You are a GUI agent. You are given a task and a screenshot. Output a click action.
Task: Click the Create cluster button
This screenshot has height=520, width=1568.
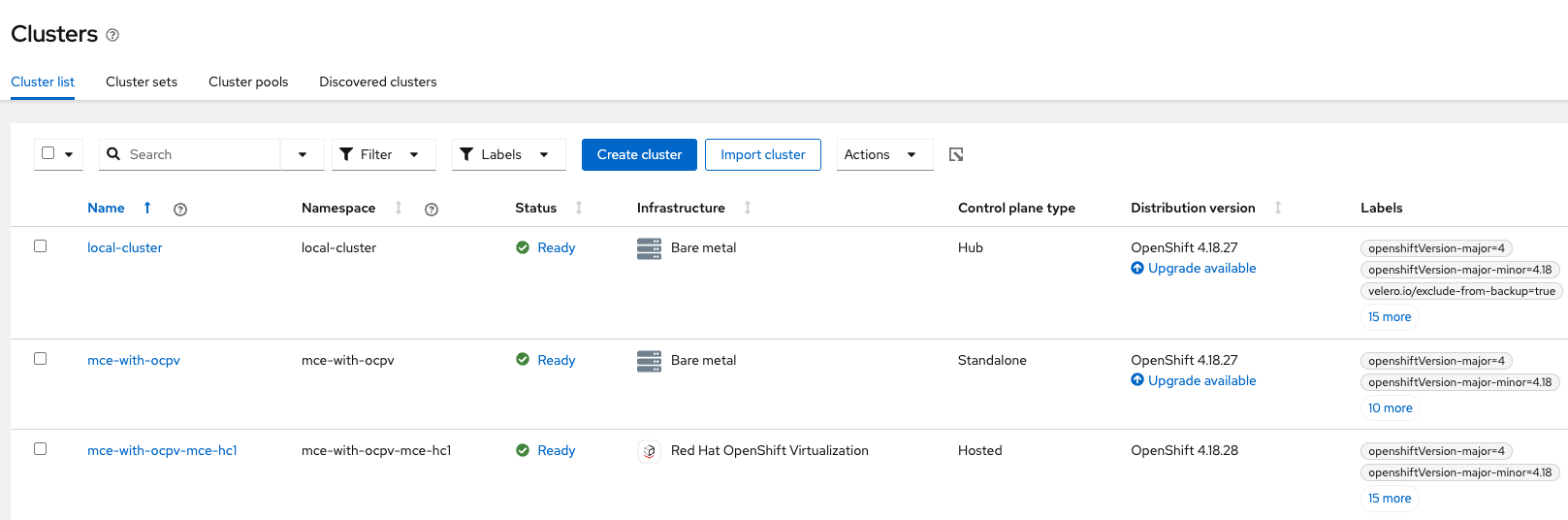[x=639, y=154]
